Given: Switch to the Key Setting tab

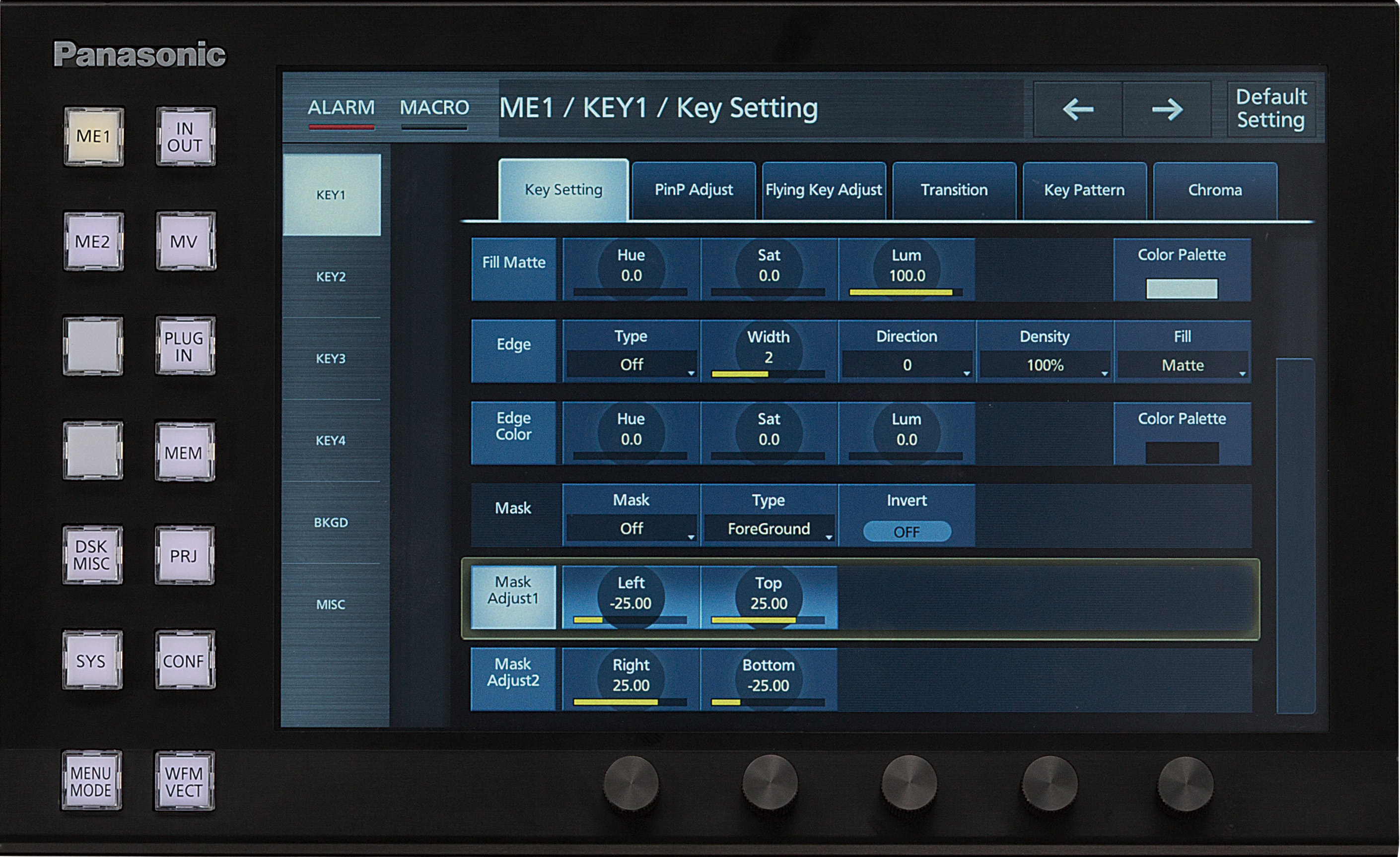Looking at the screenshot, I should (563, 190).
